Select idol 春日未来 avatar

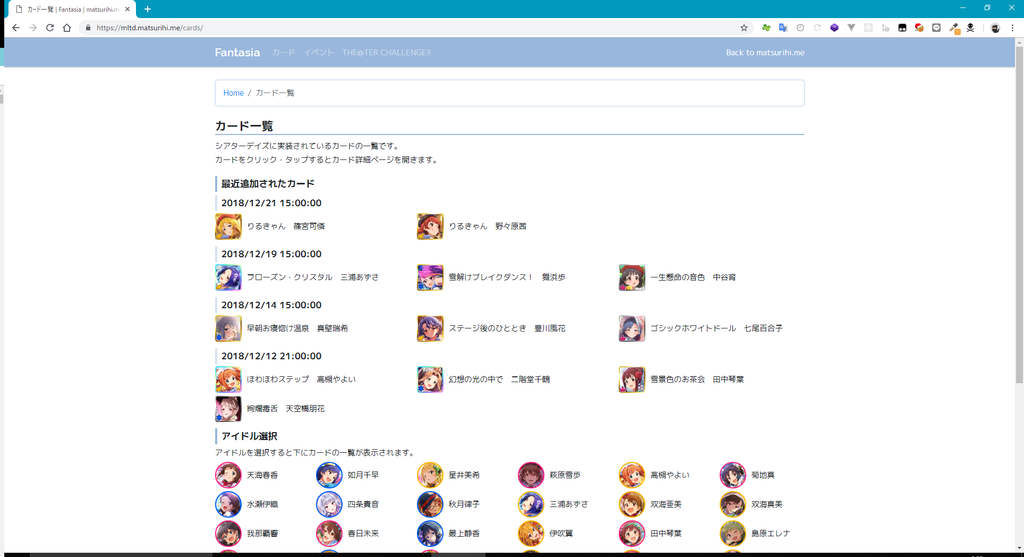tap(329, 533)
